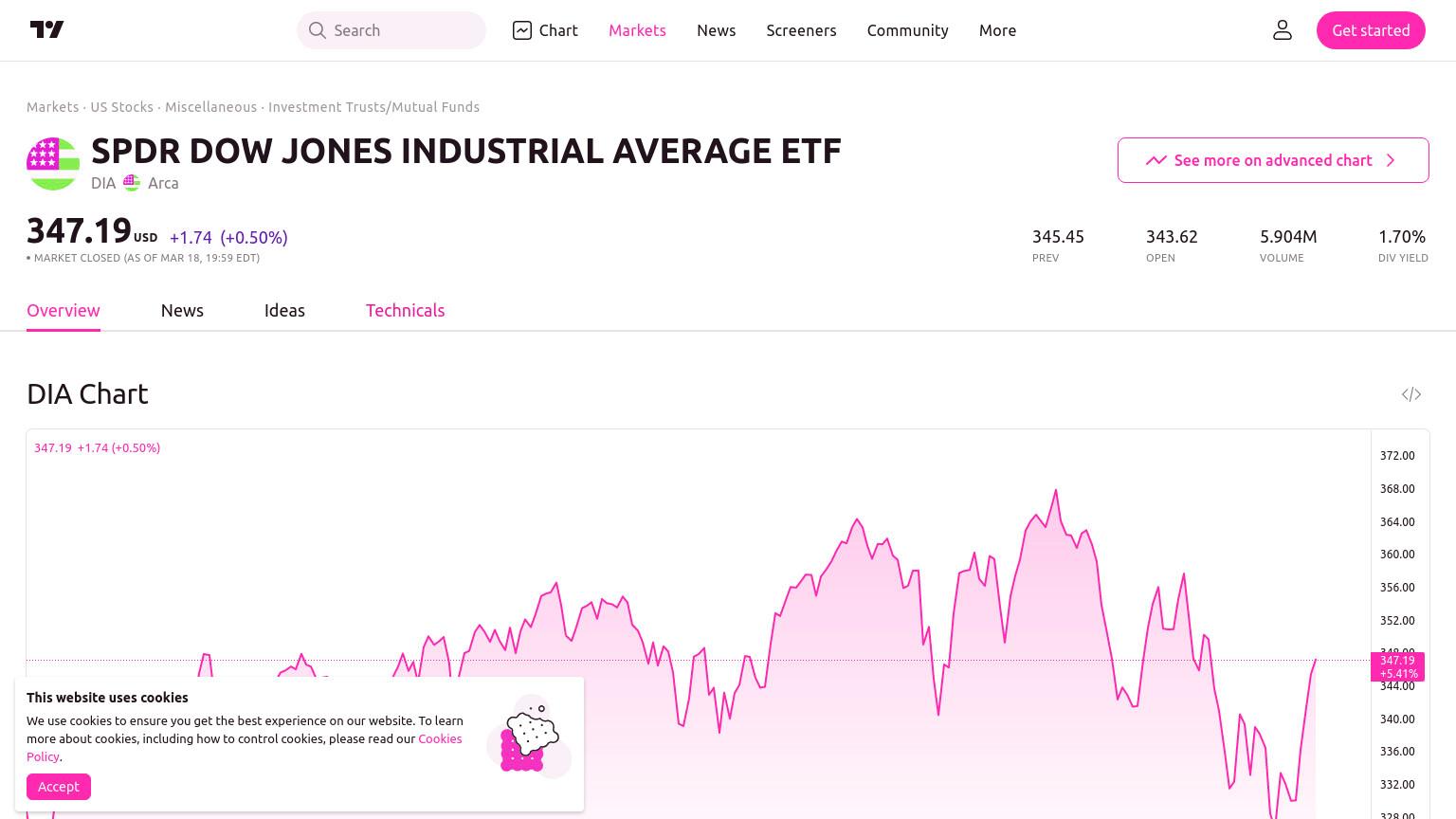Screen dimensions: 1456x819
Task: Select the Overview tab
Action: tap(64, 311)
